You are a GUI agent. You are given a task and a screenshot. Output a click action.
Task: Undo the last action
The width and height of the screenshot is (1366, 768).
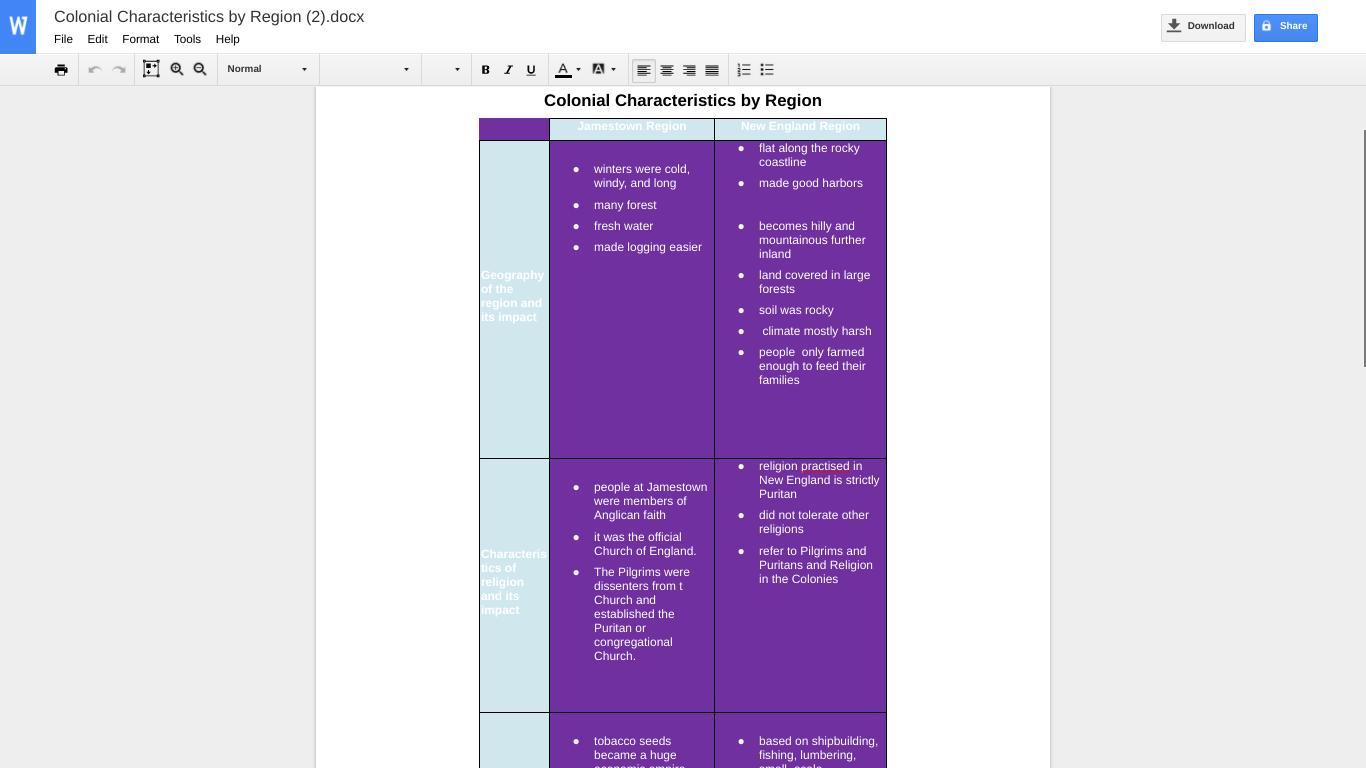95,70
